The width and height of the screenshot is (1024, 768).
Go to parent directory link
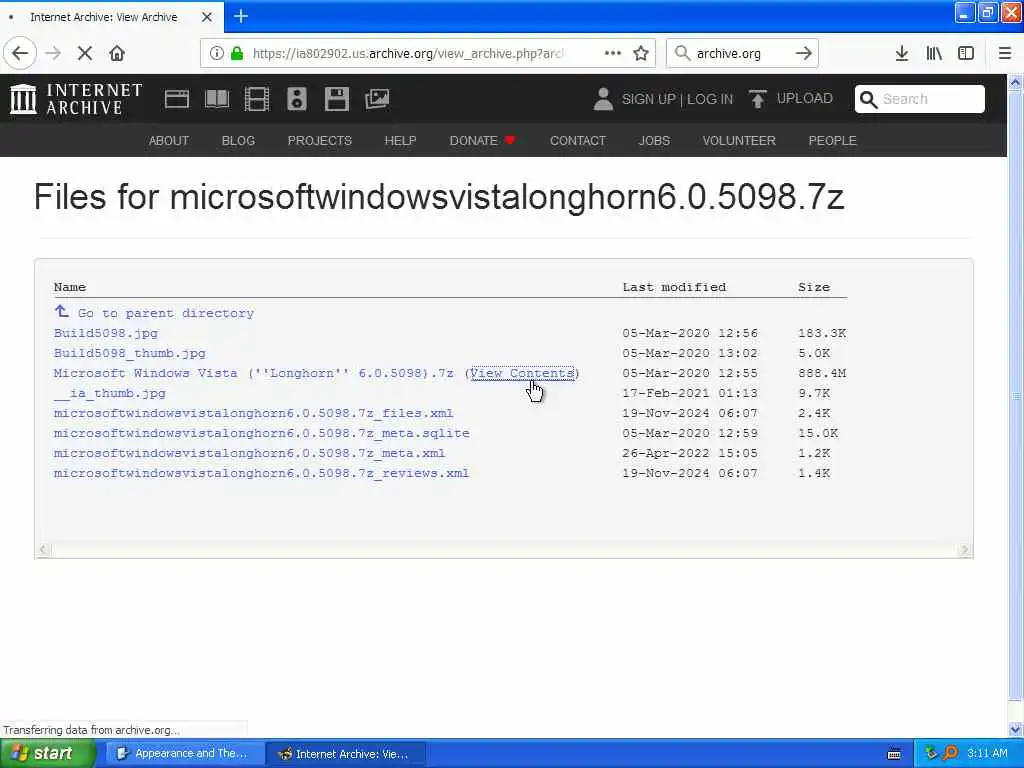pyautogui.click(x=166, y=313)
